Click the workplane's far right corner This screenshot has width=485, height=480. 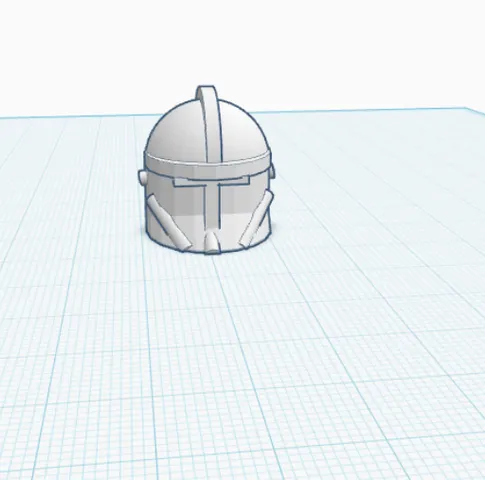click(467, 108)
